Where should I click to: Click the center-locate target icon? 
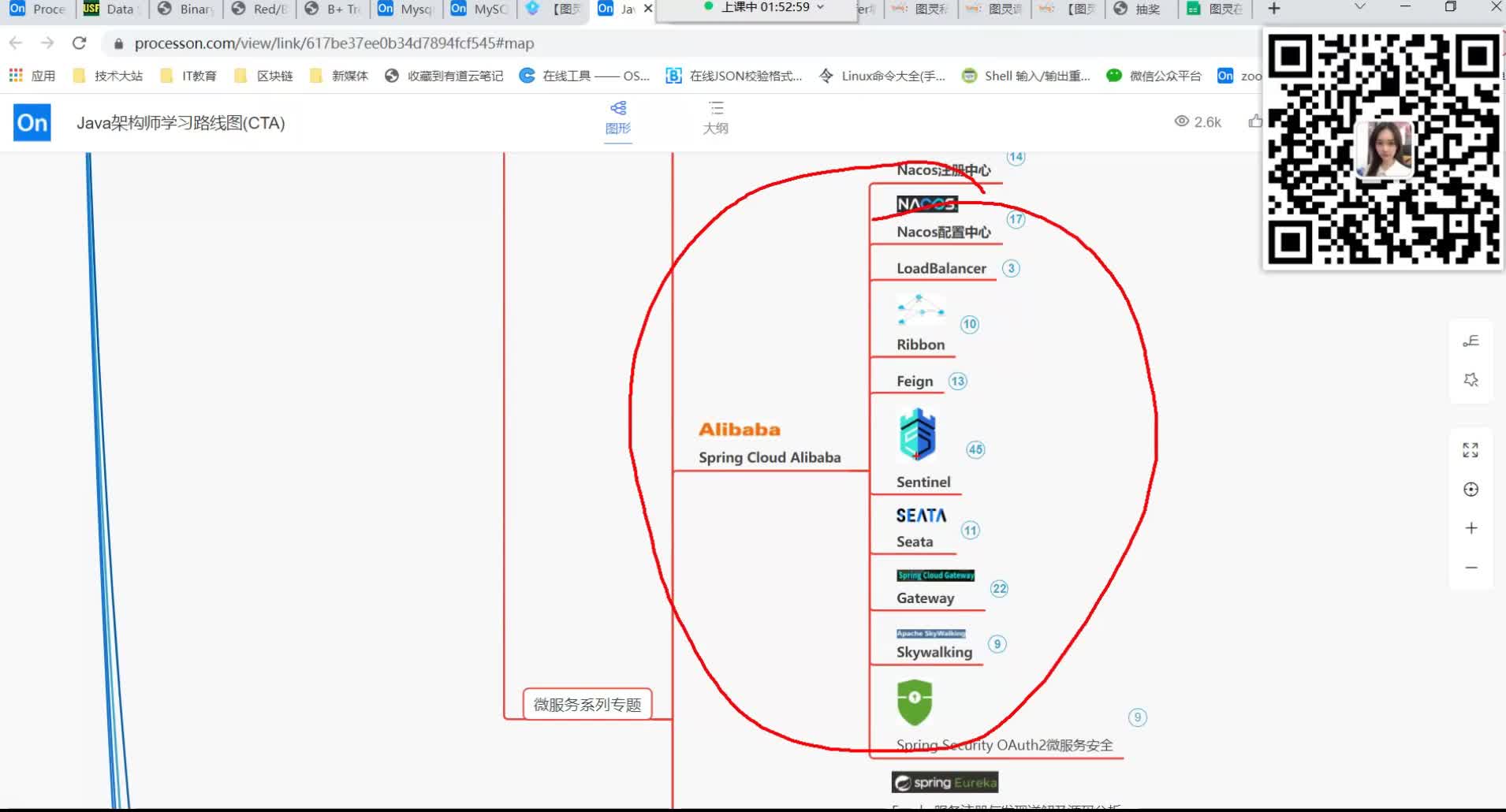pyautogui.click(x=1471, y=490)
